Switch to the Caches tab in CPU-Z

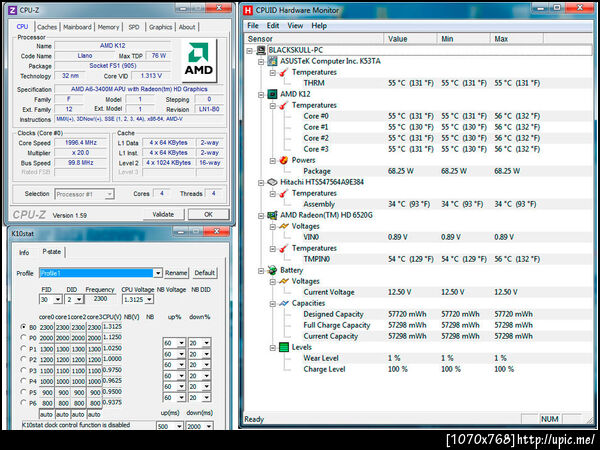(x=47, y=27)
